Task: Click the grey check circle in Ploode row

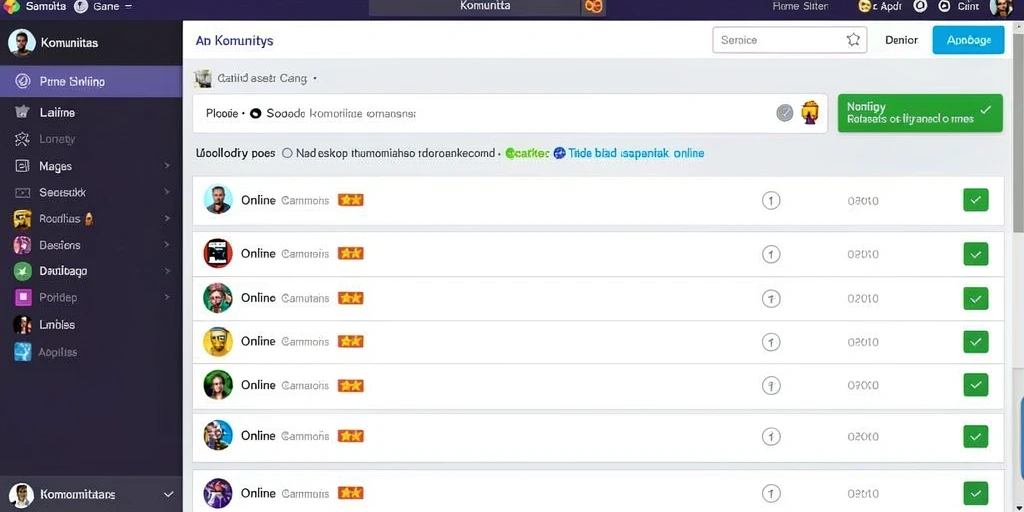Action: coord(784,113)
